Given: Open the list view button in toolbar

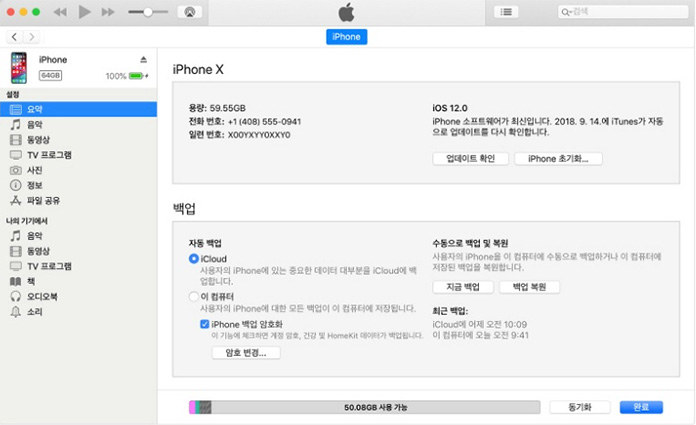Looking at the screenshot, I should pos(506,12).
